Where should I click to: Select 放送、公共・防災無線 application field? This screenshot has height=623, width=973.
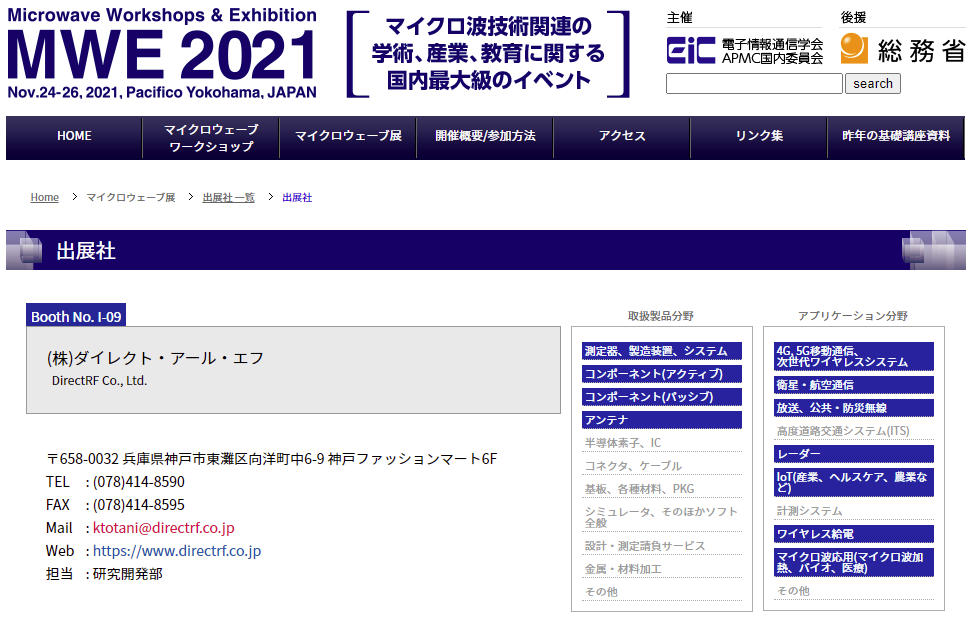854,408
